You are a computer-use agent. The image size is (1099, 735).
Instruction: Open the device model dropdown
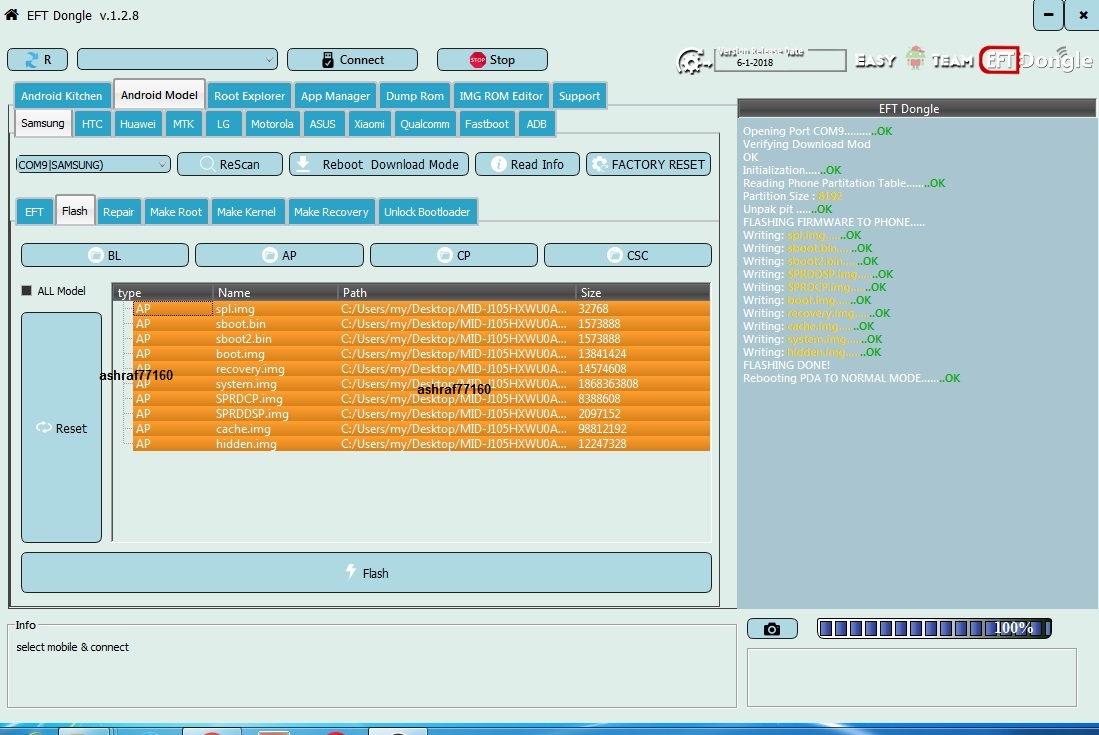177,60
